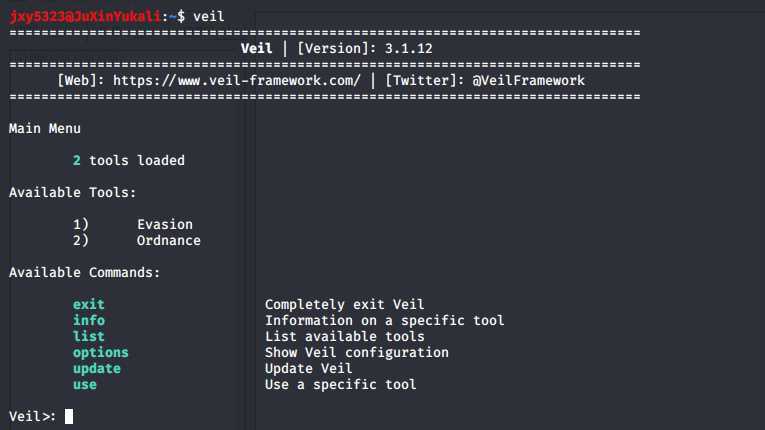The height and width of the screenshot is (430, 765).
Task: Click the version number 3.1.12
Action: (x=409, y=49)
